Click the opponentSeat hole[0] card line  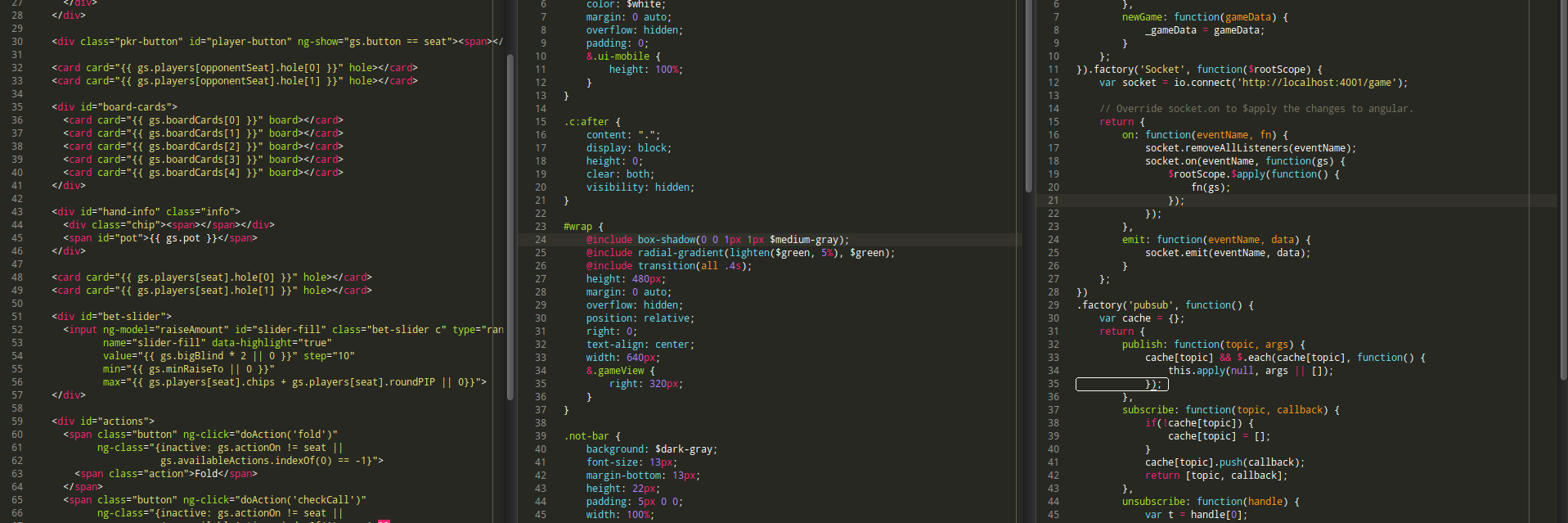(x=235, y=68)
